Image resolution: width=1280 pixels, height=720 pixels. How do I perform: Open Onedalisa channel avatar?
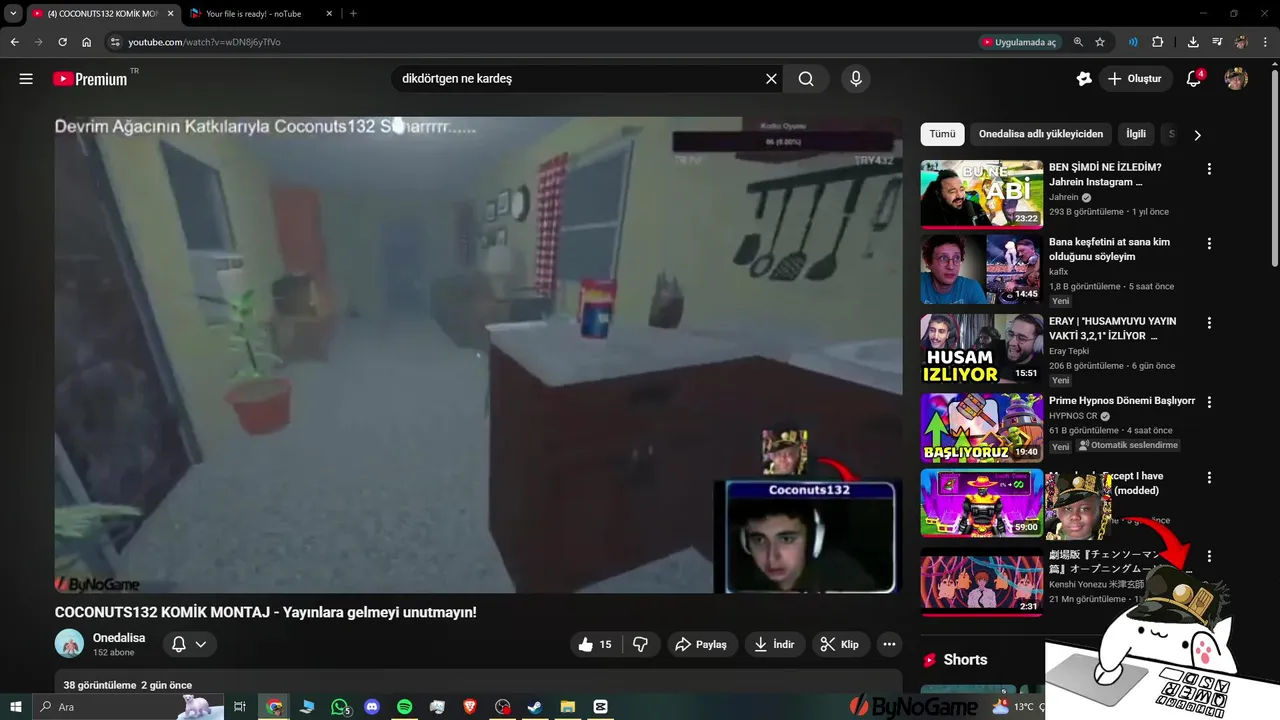point(69,644)
